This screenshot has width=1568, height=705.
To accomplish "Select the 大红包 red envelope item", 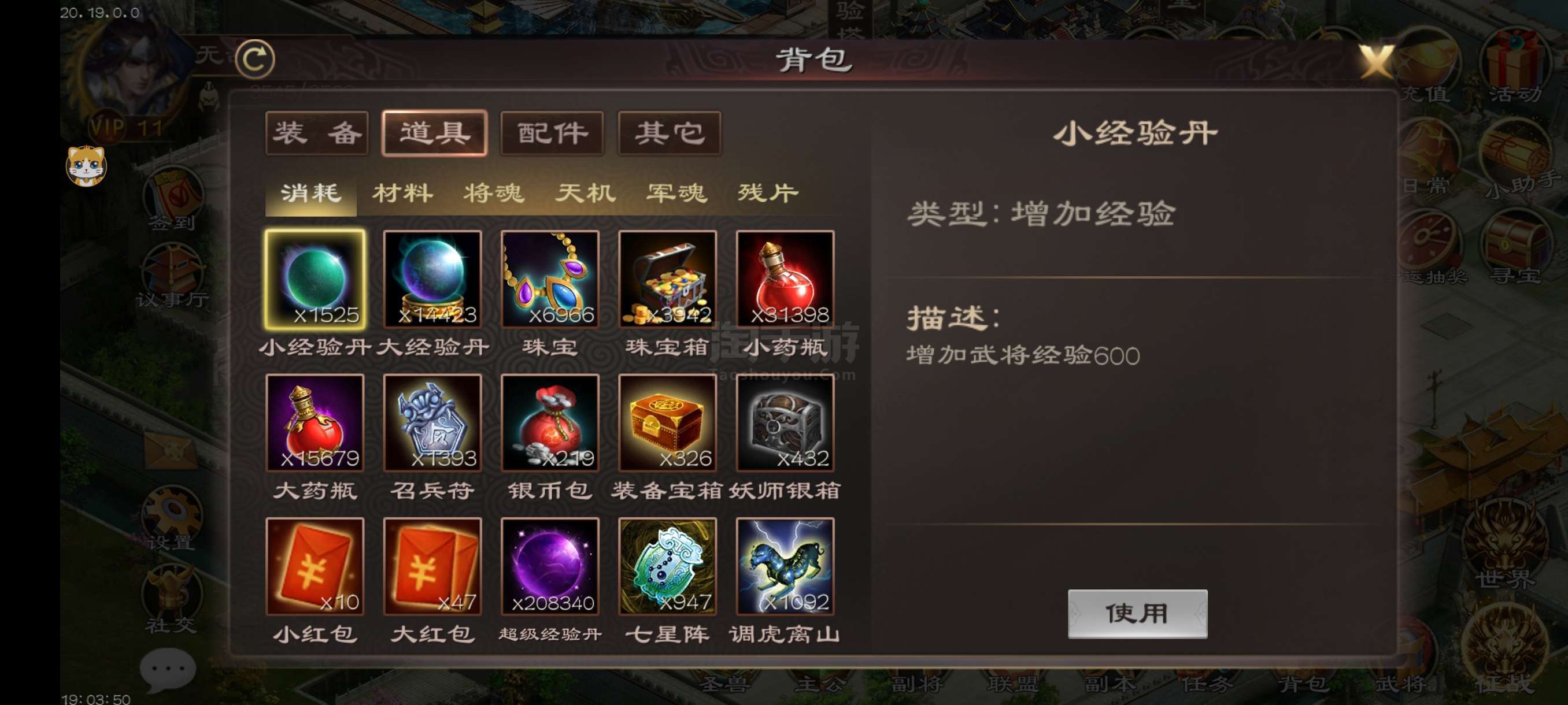I will point(432,566).
